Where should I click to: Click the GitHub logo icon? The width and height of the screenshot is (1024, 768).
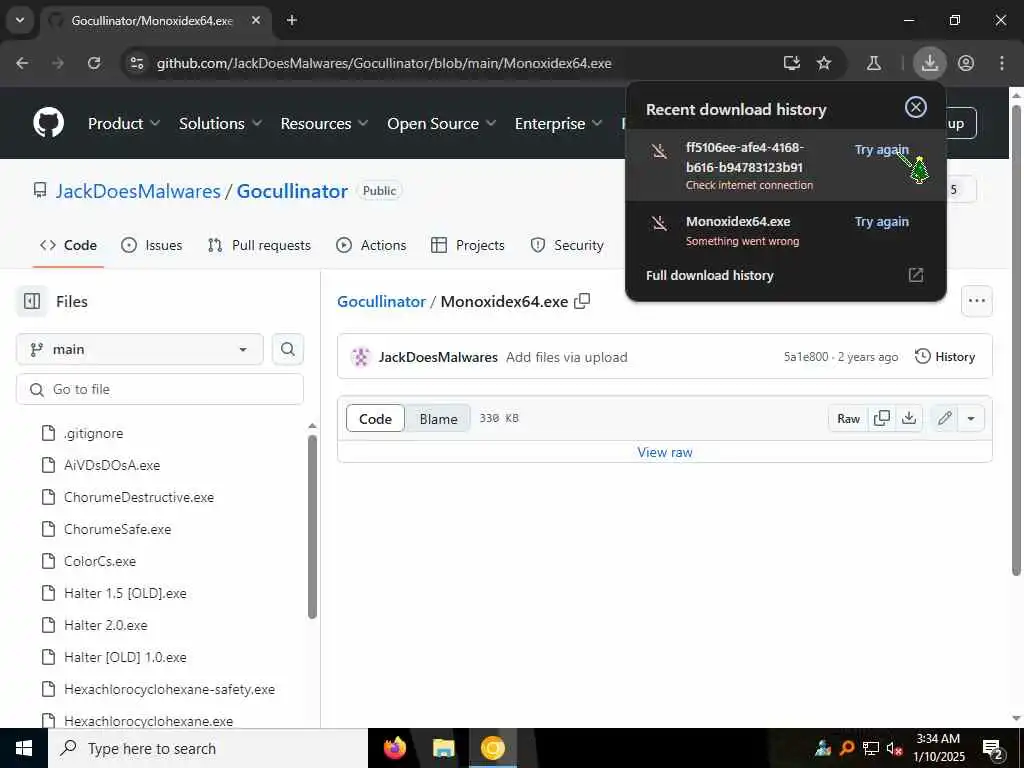point(48,123)
